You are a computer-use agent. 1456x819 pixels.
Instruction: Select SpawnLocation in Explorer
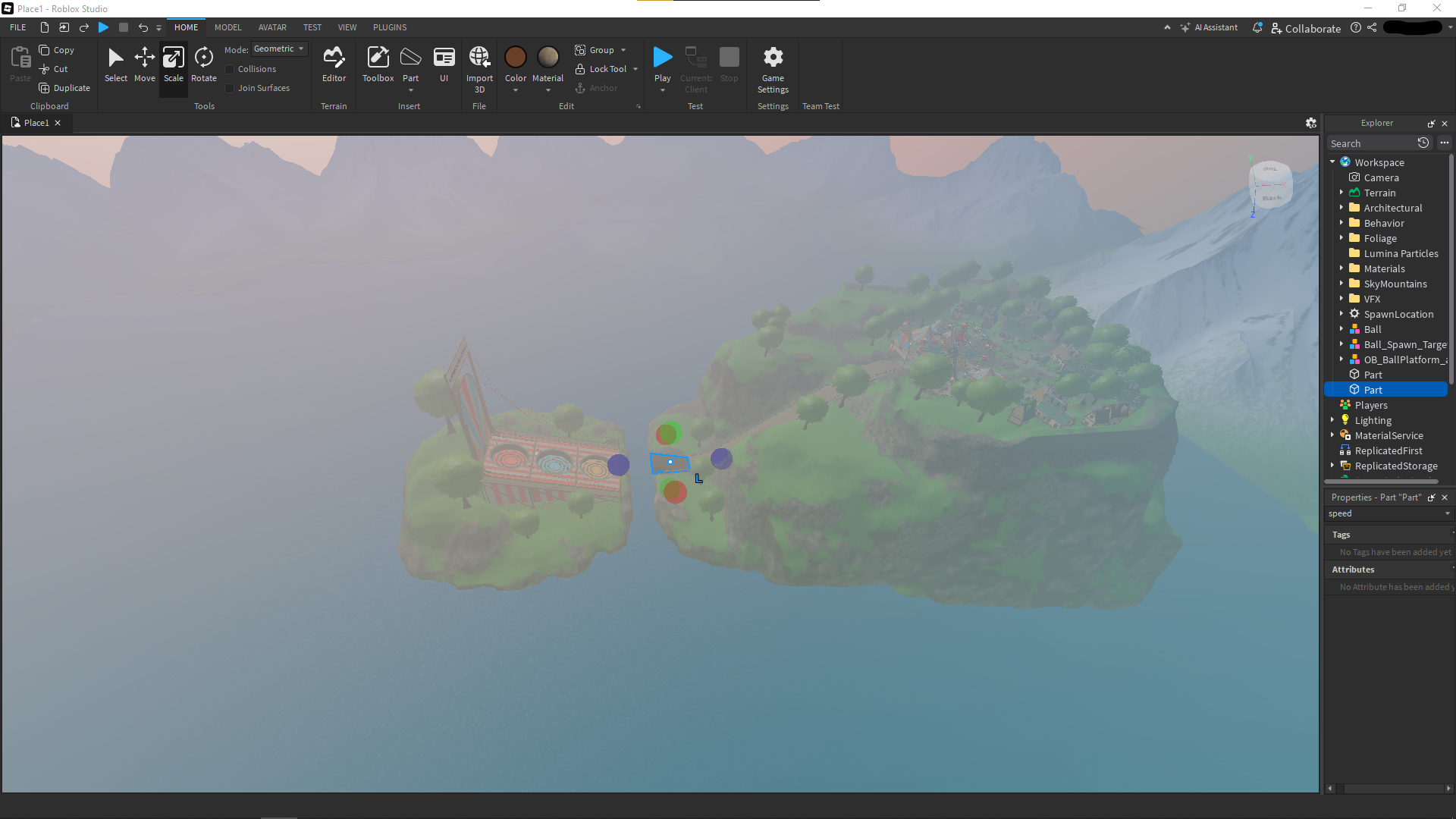(x=1398, y=314)
